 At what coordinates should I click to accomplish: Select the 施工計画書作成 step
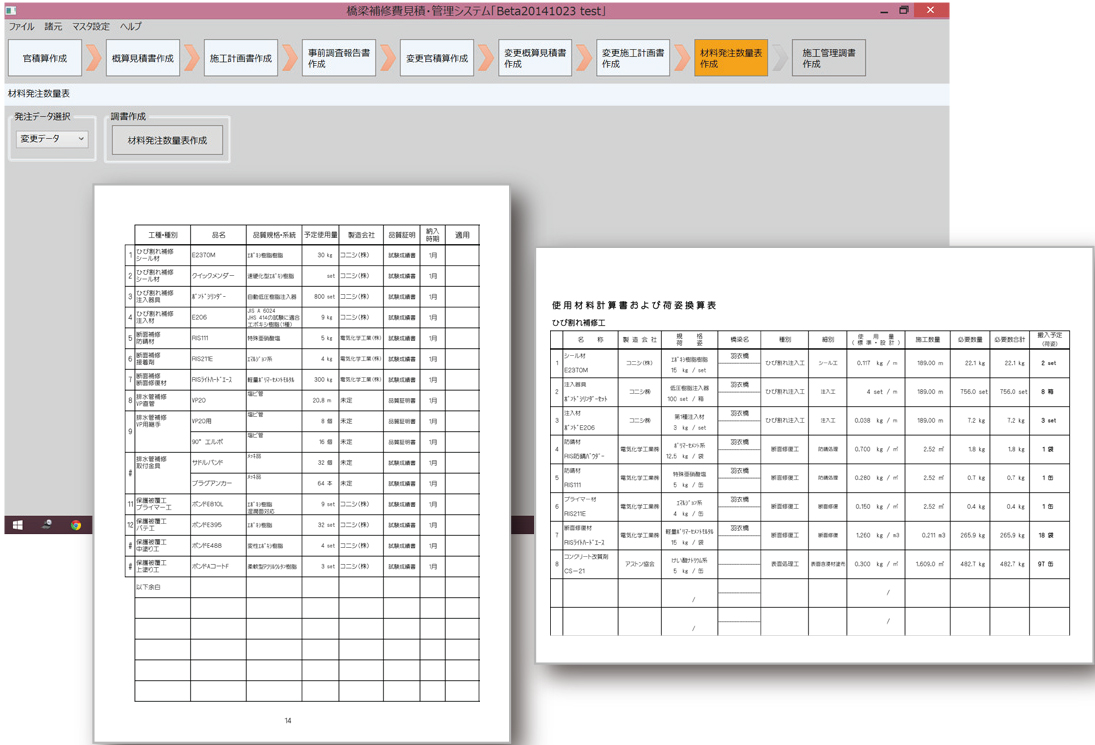(x=241, y=58)
